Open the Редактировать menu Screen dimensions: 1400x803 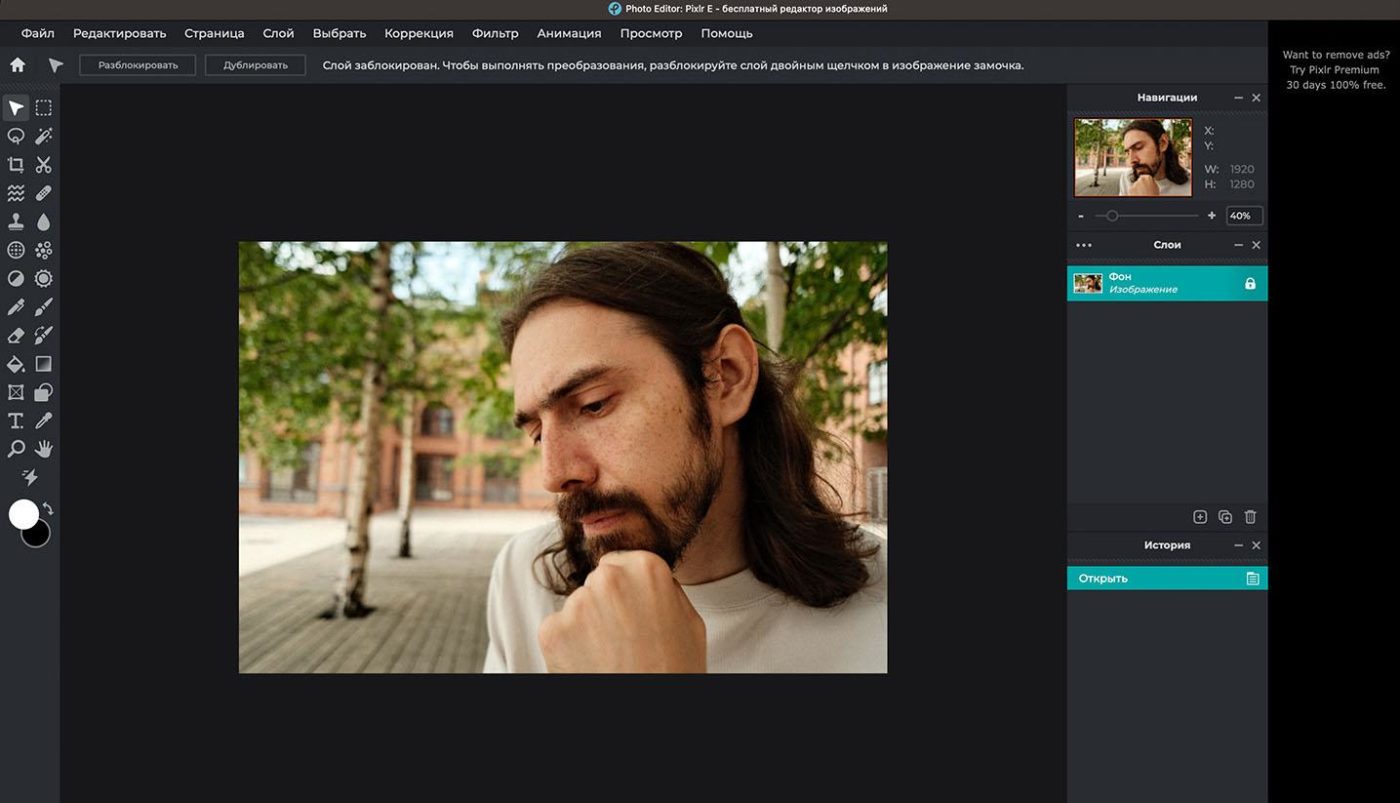120,33
